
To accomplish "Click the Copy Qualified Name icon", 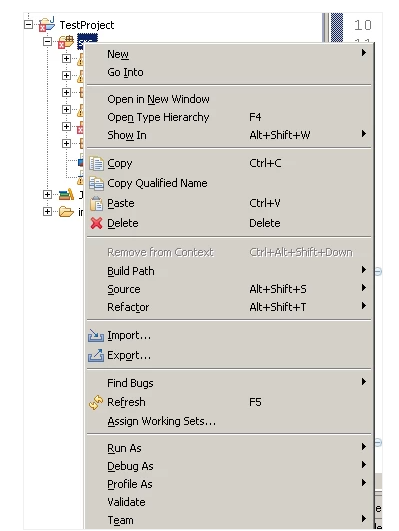I will click(96, 183).
